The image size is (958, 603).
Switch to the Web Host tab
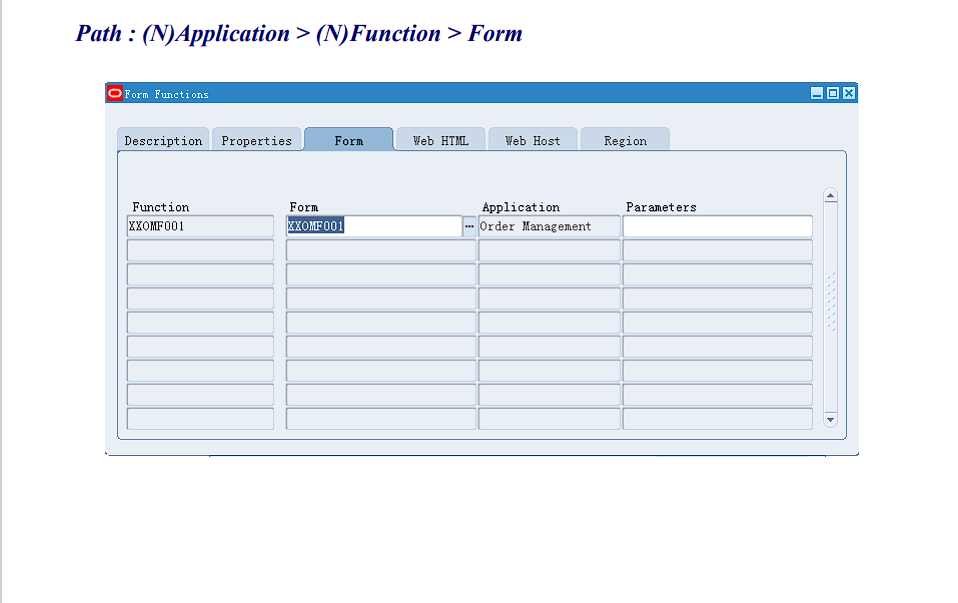[533, 140]
